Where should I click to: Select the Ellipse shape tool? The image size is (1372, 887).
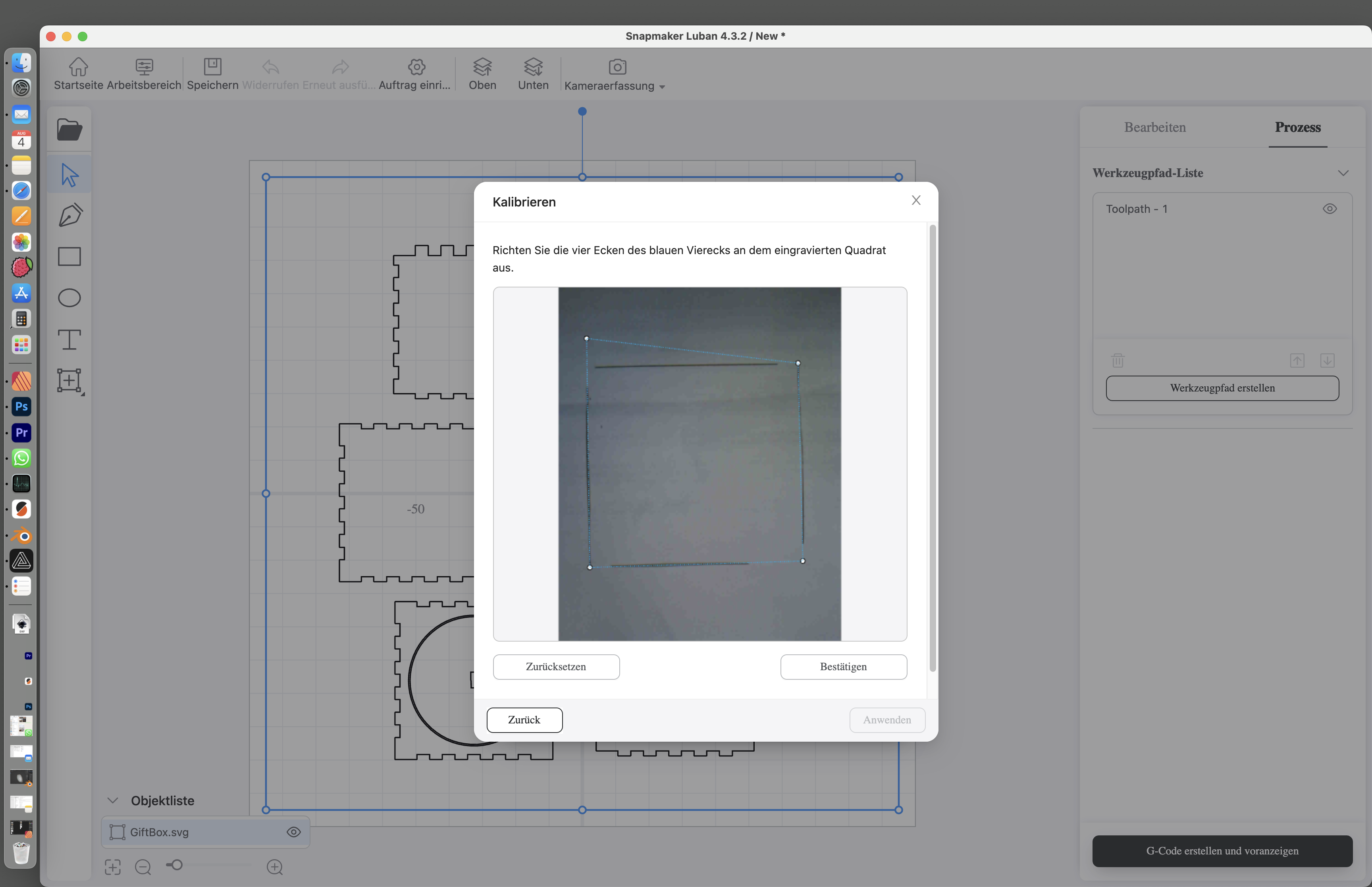69,298
